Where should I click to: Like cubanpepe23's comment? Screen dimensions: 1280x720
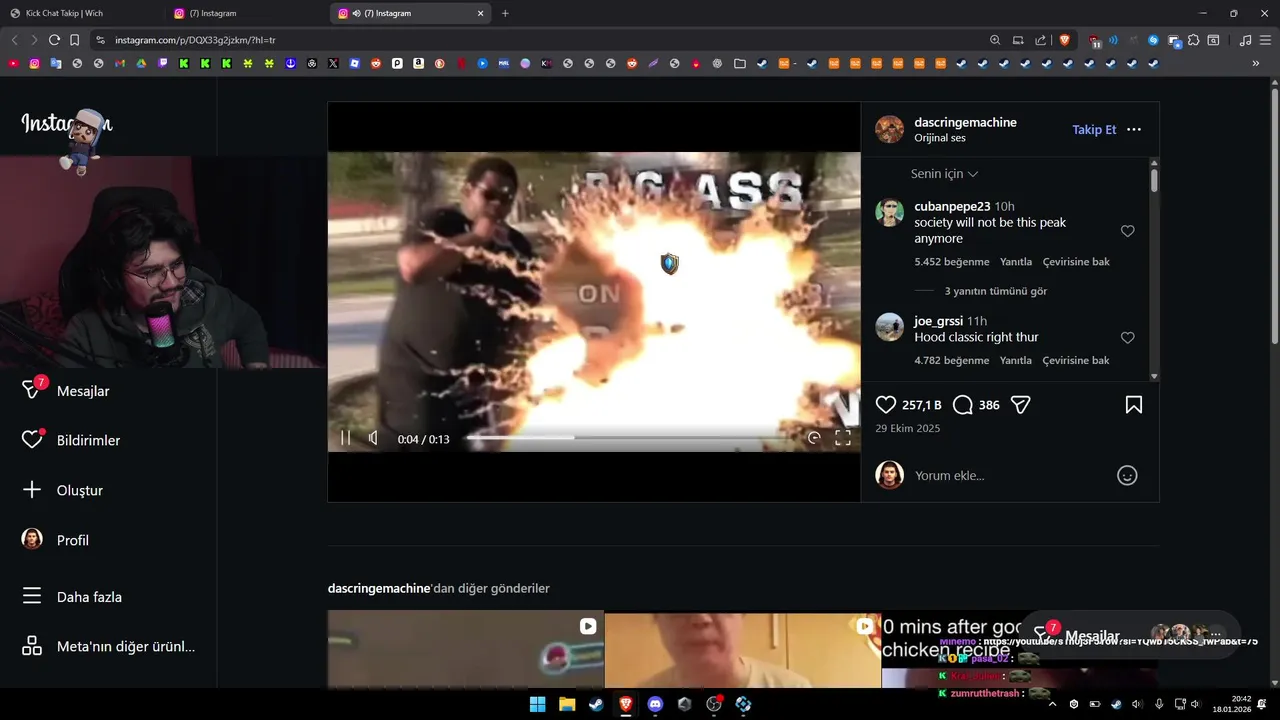pyautogui.click(x=1127, y=231)
